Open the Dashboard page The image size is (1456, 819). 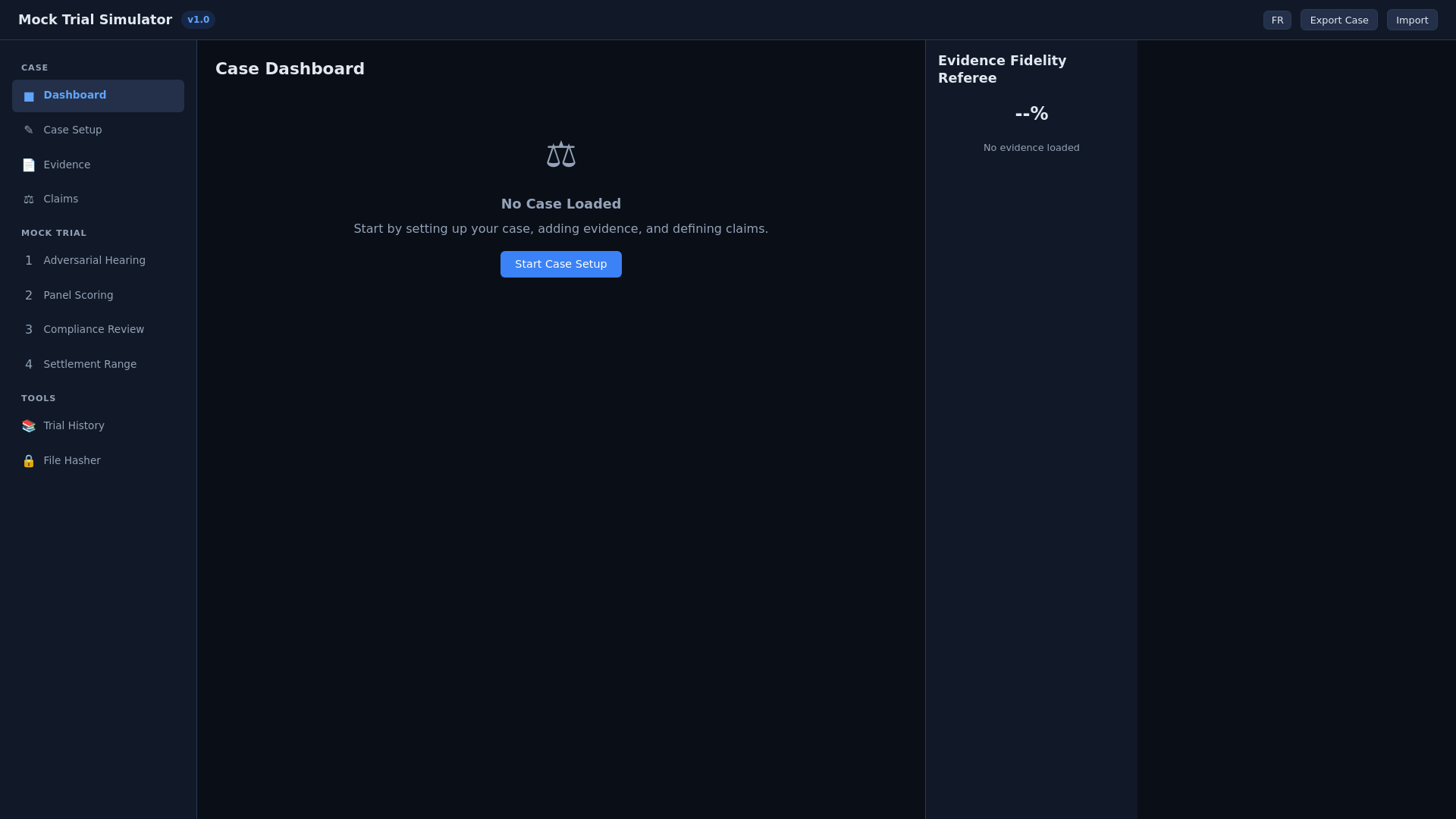98,96
